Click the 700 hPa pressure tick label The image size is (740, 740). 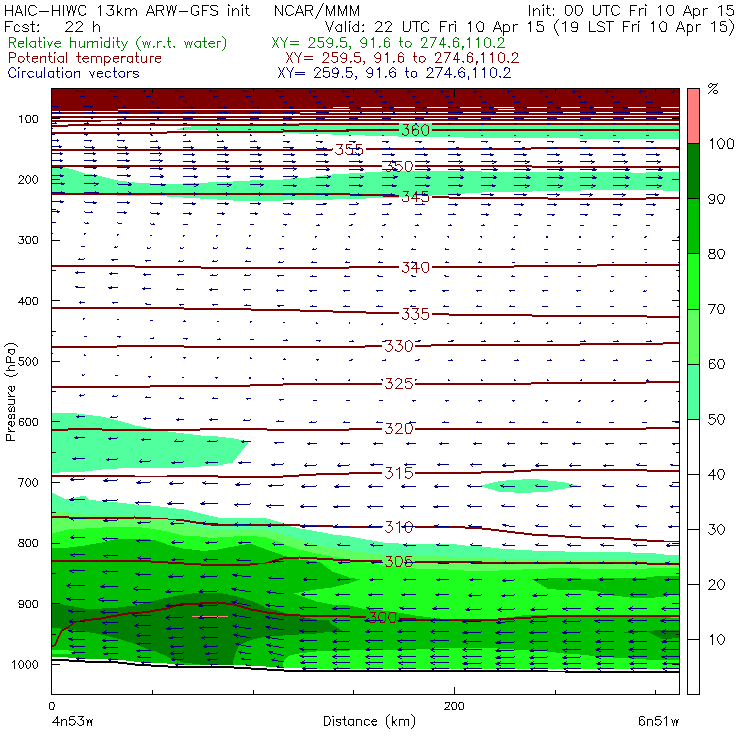(x=28, y=483)
